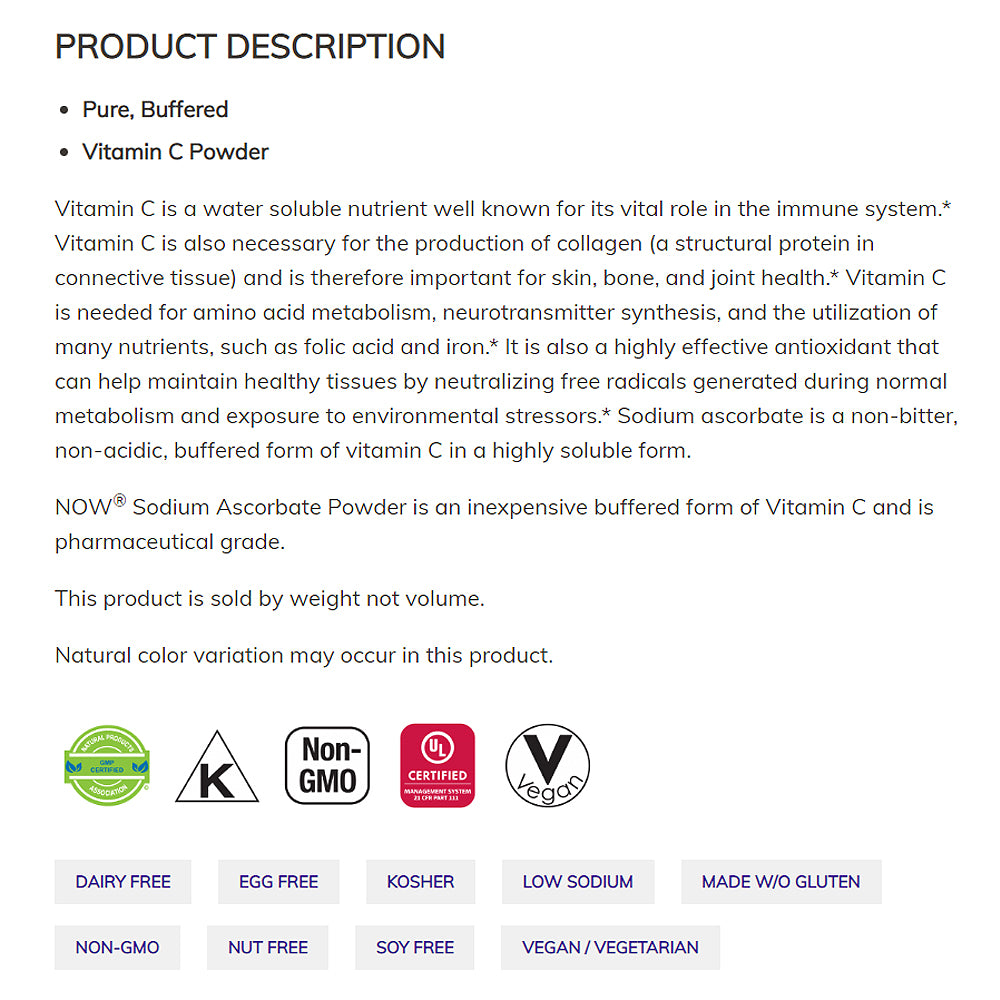Click the VEGAN / VEGETARIAN tag
Screen dimensions: 1000x1000
coord(610,947)
